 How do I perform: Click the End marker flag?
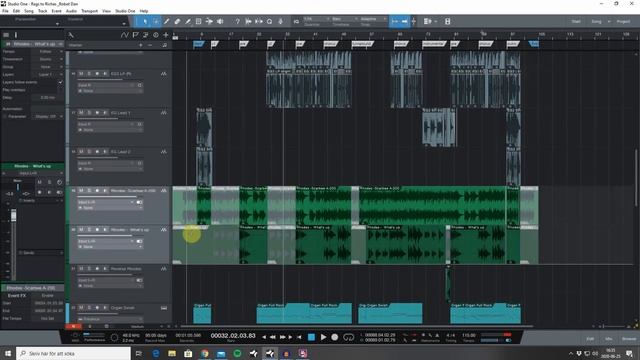(x=534, y=44)
